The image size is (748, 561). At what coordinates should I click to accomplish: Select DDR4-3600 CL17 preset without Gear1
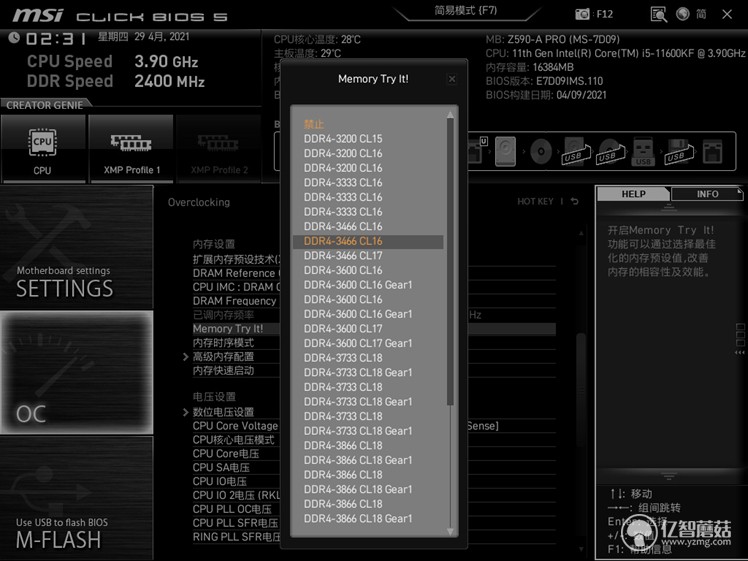[343, 329]
